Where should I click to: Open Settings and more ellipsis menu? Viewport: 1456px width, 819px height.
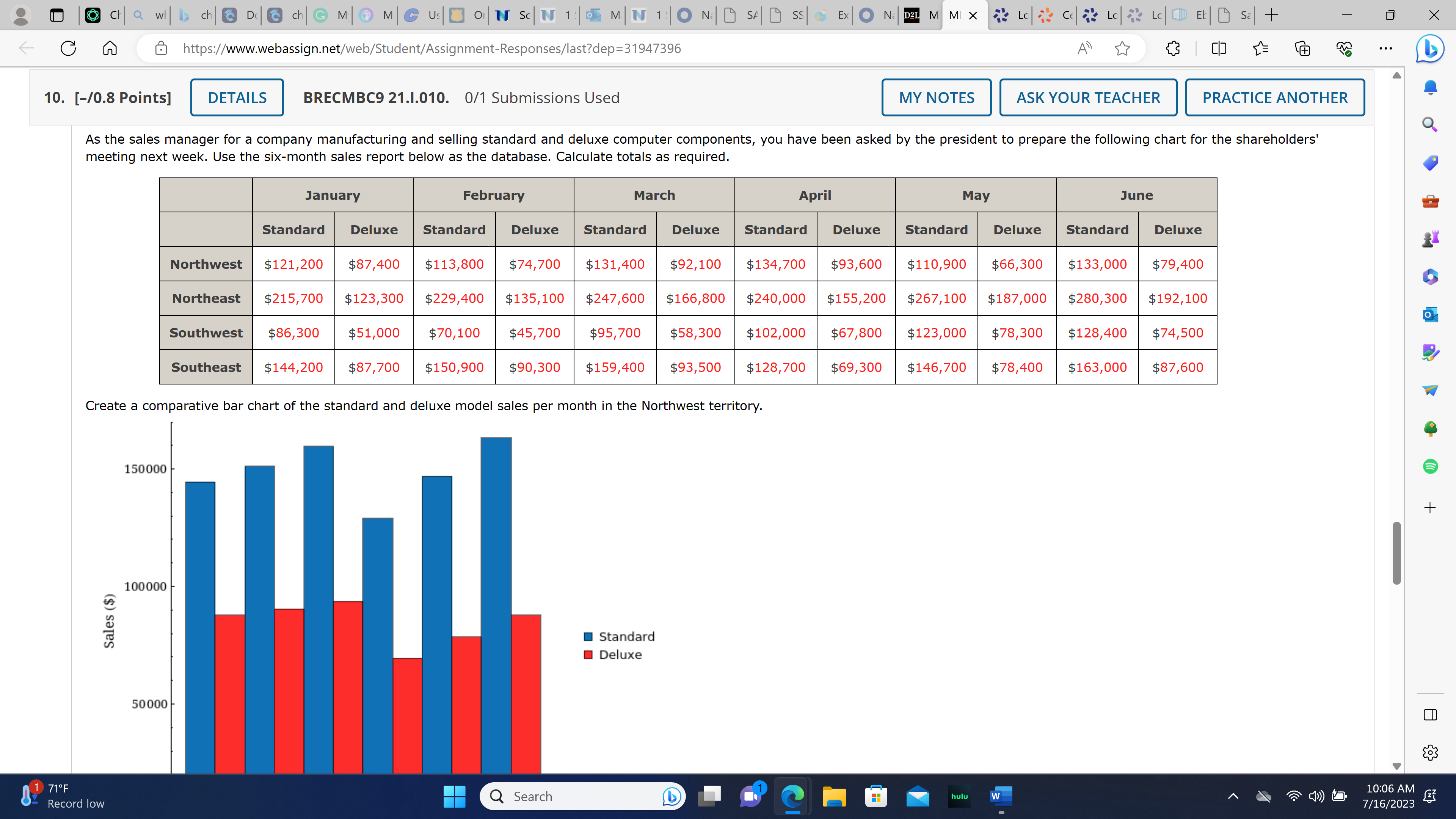1385,49
